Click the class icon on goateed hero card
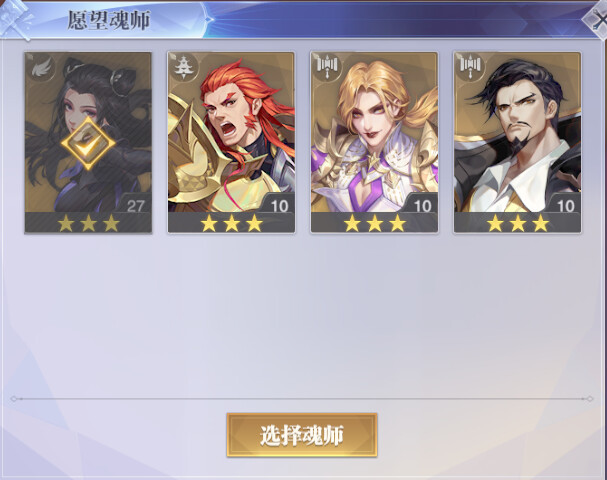Screen dimensions: 607x480 pos(470,67)
